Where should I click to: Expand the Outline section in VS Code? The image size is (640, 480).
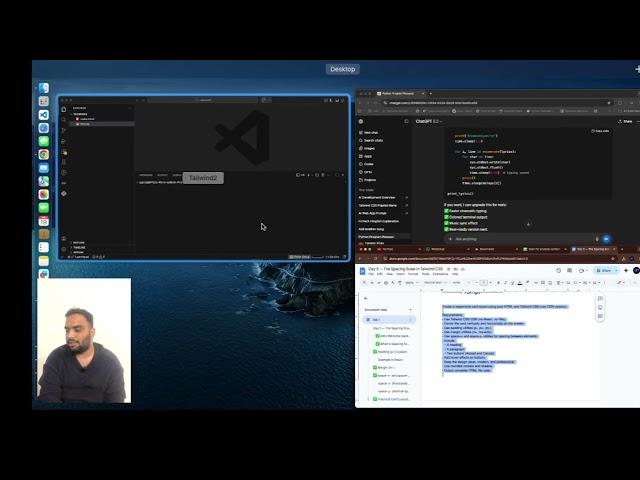(79, 241)
